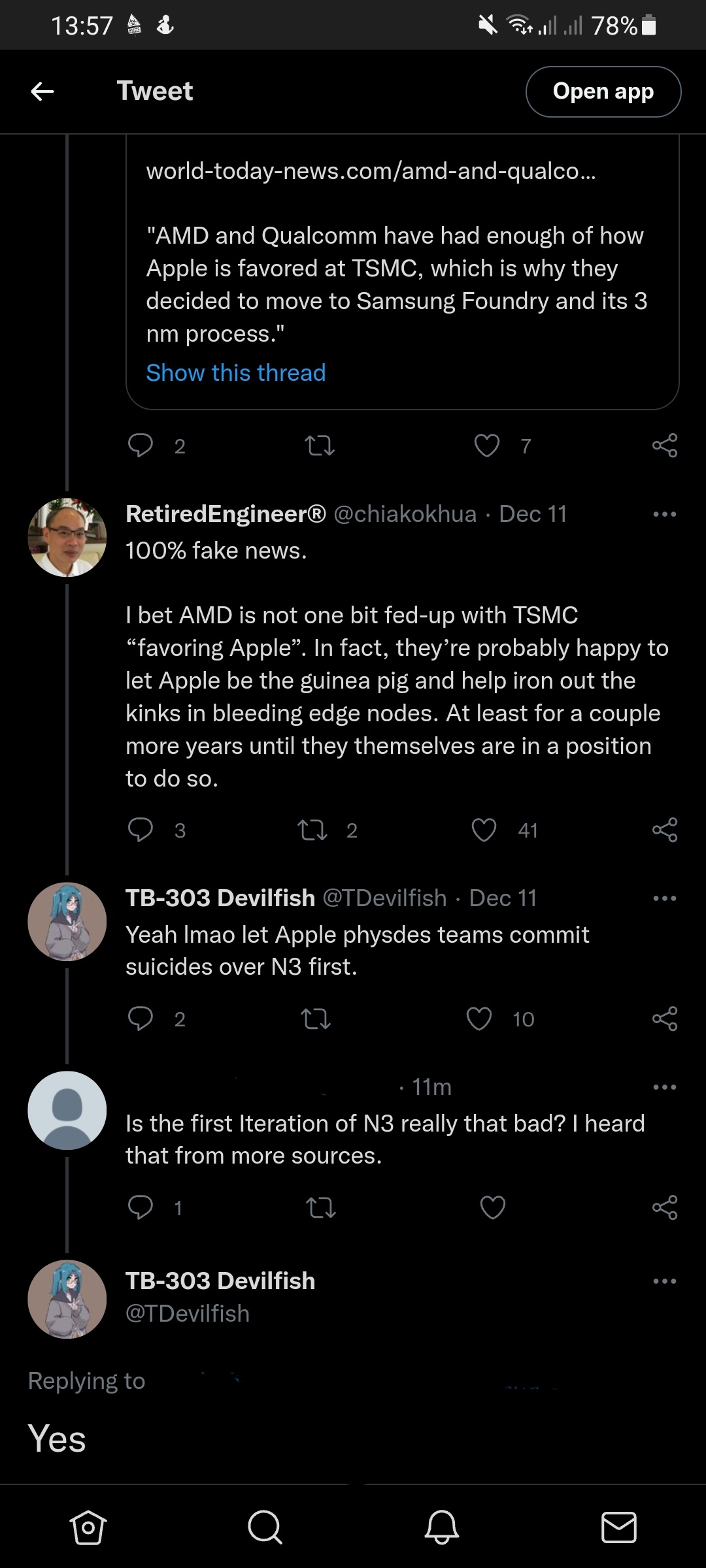Open the @chiakokhua profile handle
This screenshot has width=706, height=1568.
coord(405,514)
